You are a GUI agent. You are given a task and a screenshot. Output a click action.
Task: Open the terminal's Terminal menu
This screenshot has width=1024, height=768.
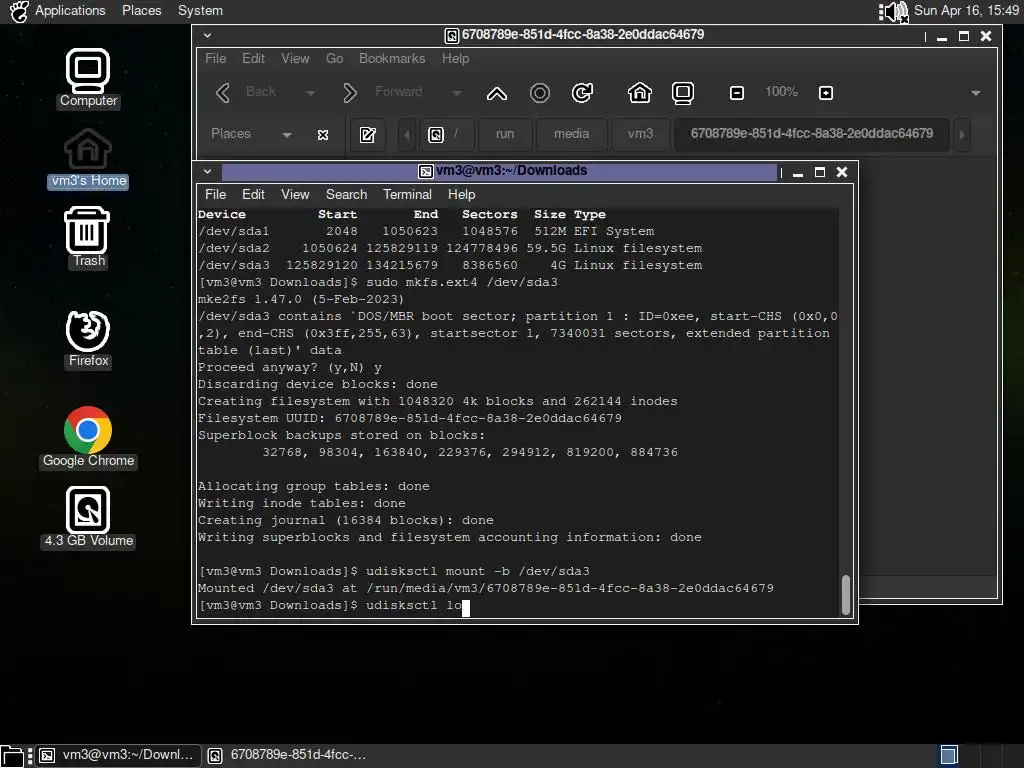tap(408, 195)
